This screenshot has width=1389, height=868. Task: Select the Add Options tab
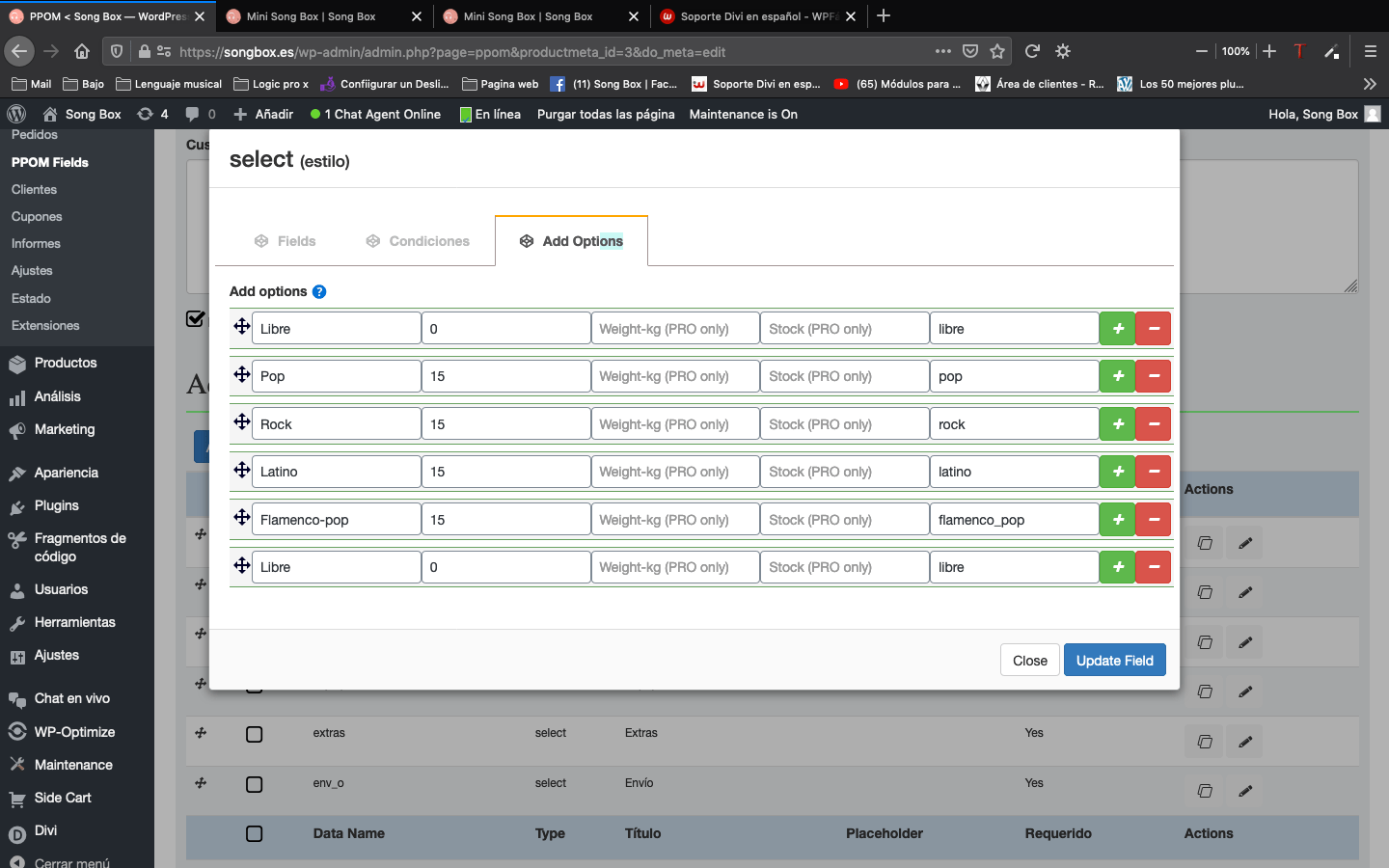pos(571,241)
